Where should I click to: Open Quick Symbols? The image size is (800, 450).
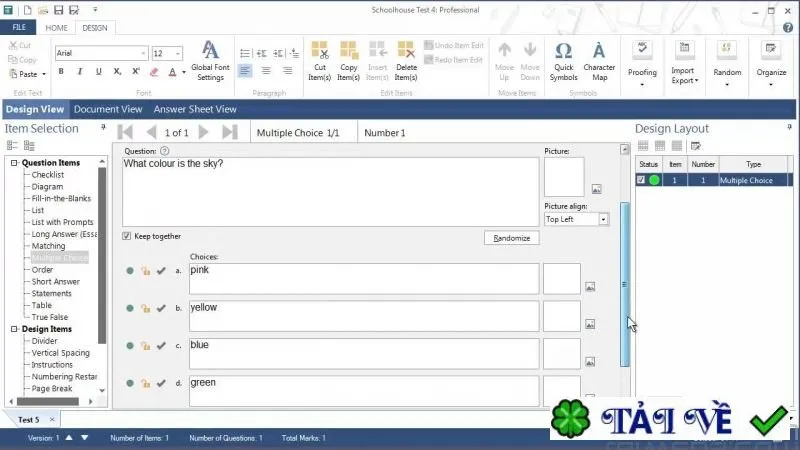563,61
